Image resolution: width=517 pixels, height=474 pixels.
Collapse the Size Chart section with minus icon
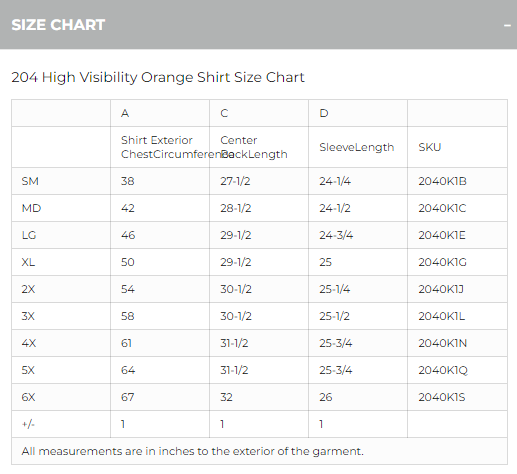tap(507, 25)
